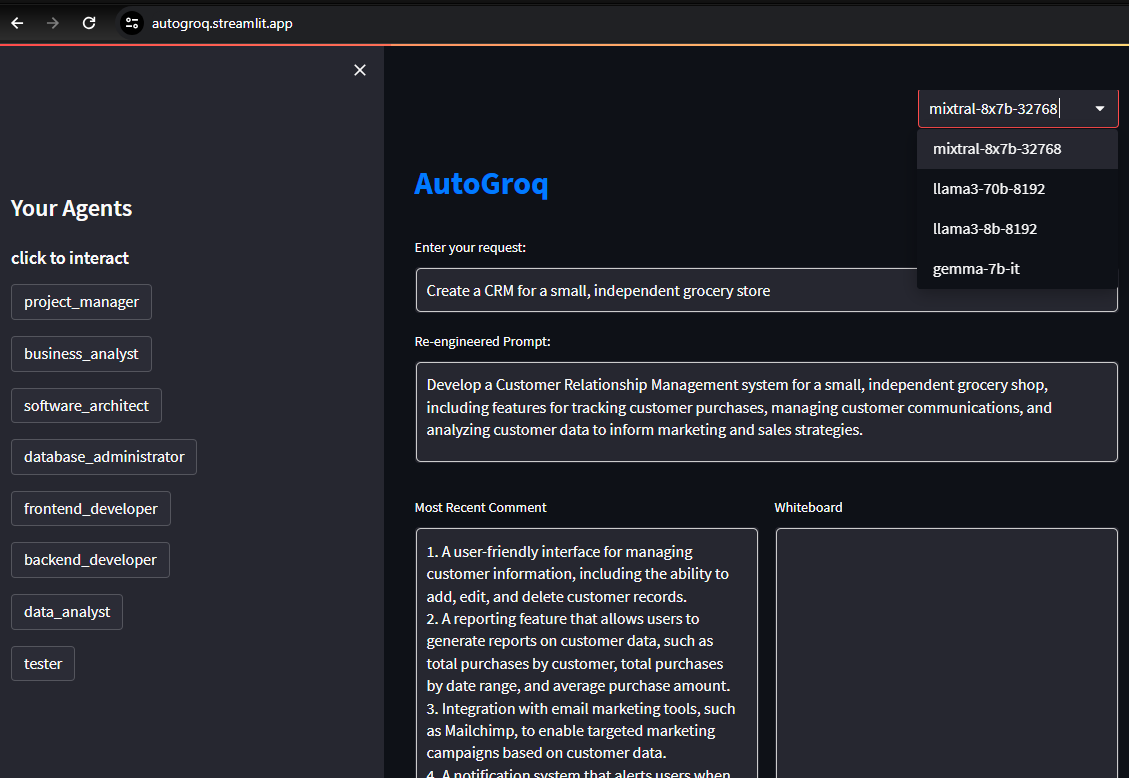Choose llama3-70b-8192 model option
The height and width of the screenshot is (778, 1129).
[x=989, y=189]
